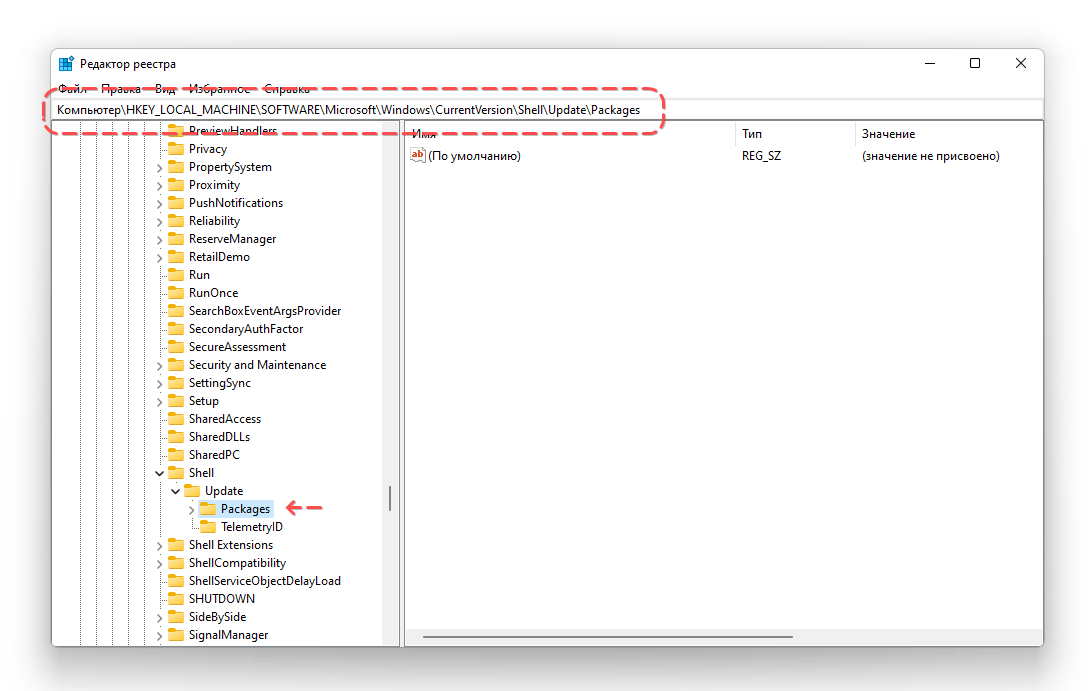The width and height of the screenshot is (1088, 691).
Task: Expand the Packages key
Action: 192,510
